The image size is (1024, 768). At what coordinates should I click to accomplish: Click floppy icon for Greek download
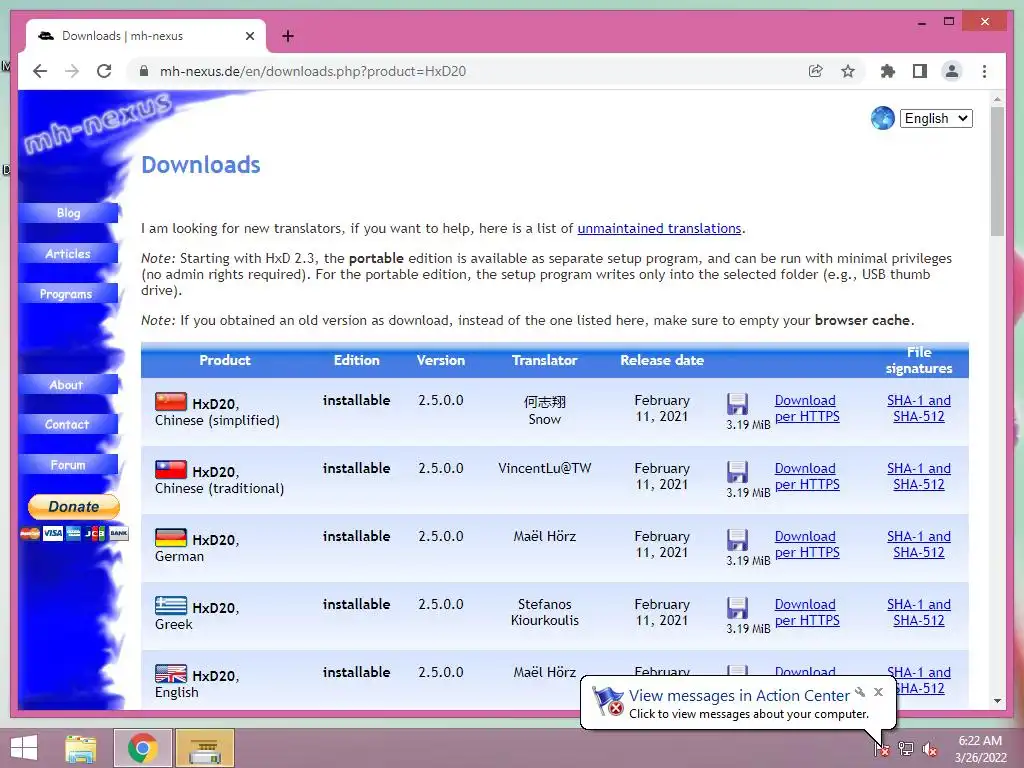737,608
